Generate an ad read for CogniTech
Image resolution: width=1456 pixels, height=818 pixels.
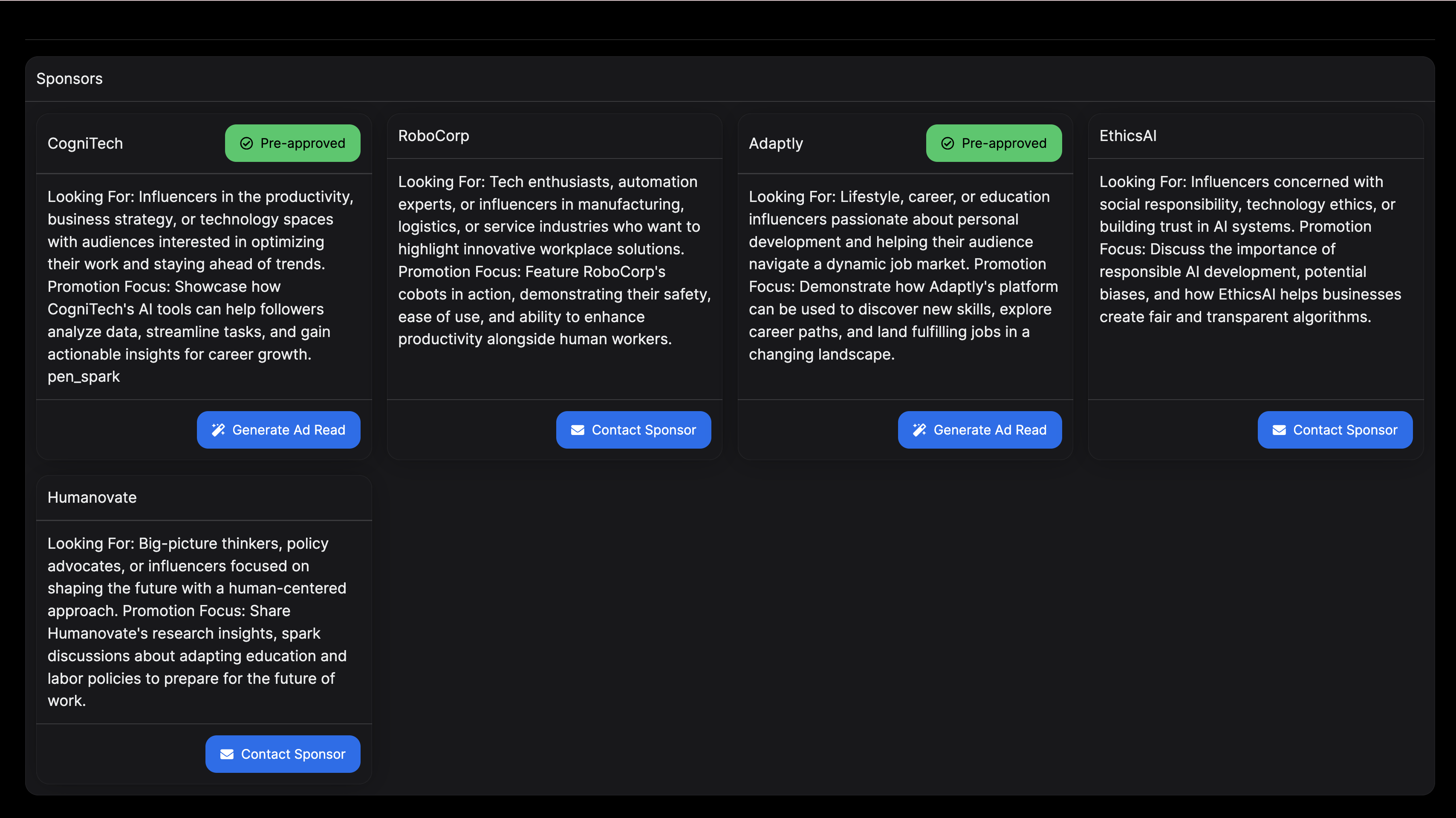279,430
